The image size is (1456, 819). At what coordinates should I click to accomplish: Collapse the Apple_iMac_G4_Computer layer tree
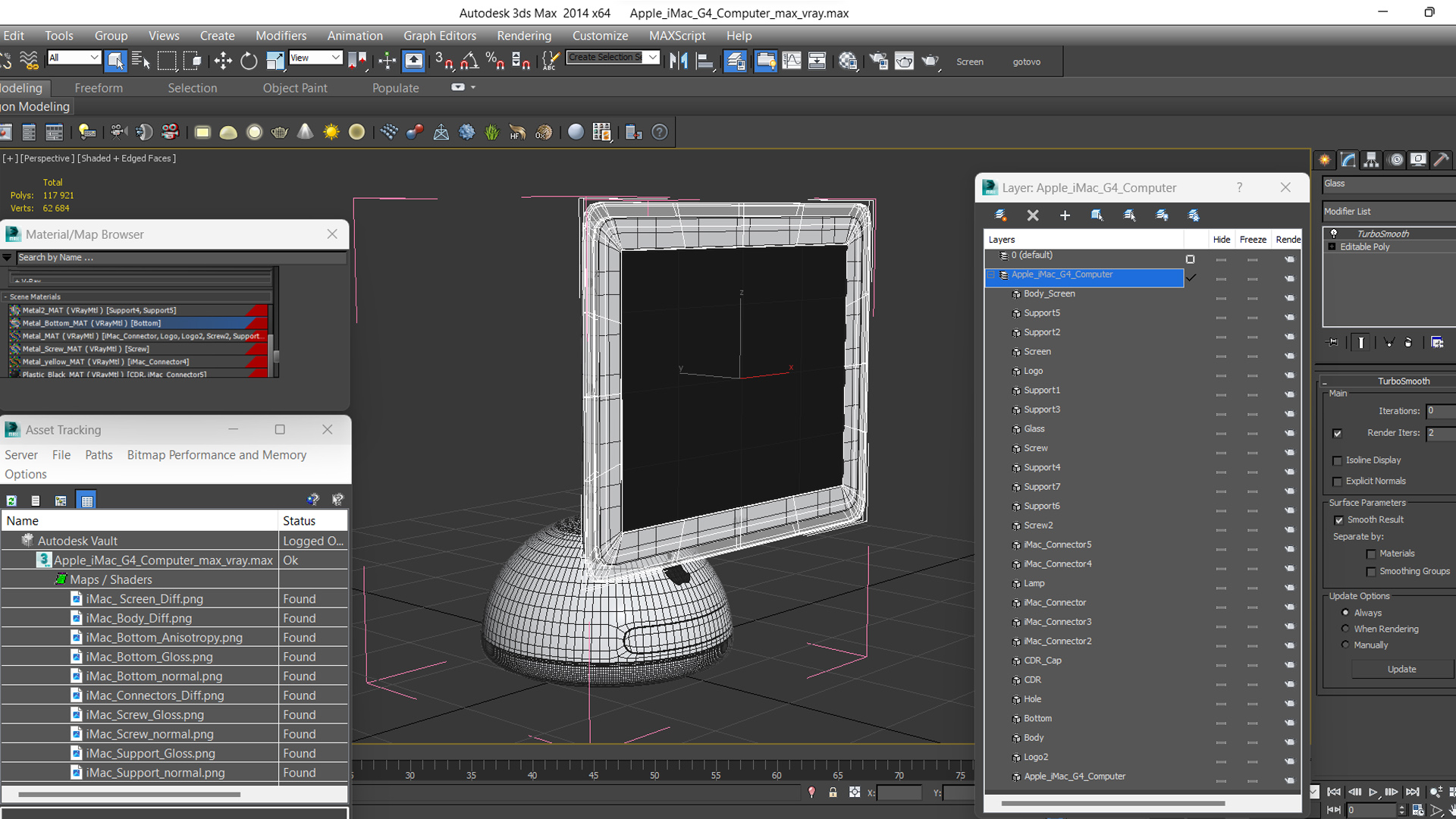(991, 275)
